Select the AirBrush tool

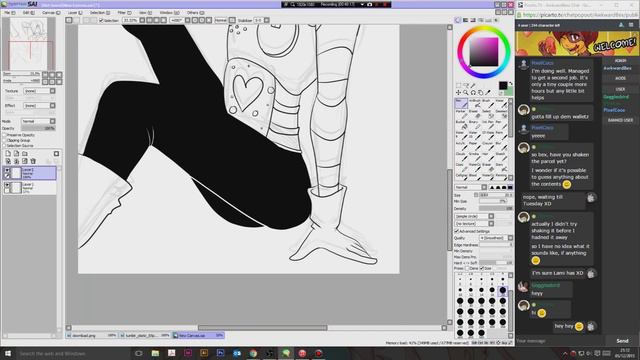(474, 103)
